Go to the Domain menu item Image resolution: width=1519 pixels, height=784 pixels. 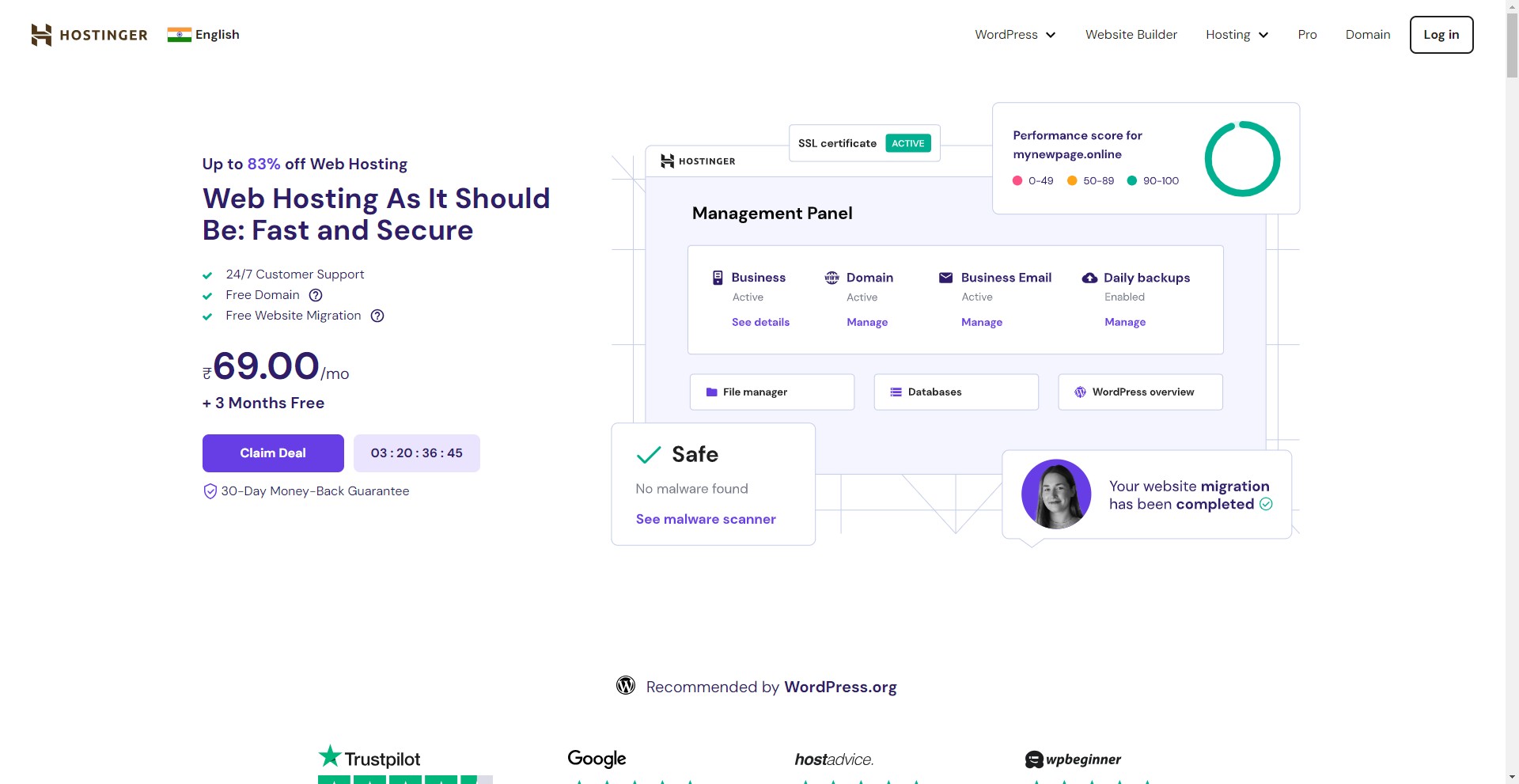click(x=1367, y=35)
